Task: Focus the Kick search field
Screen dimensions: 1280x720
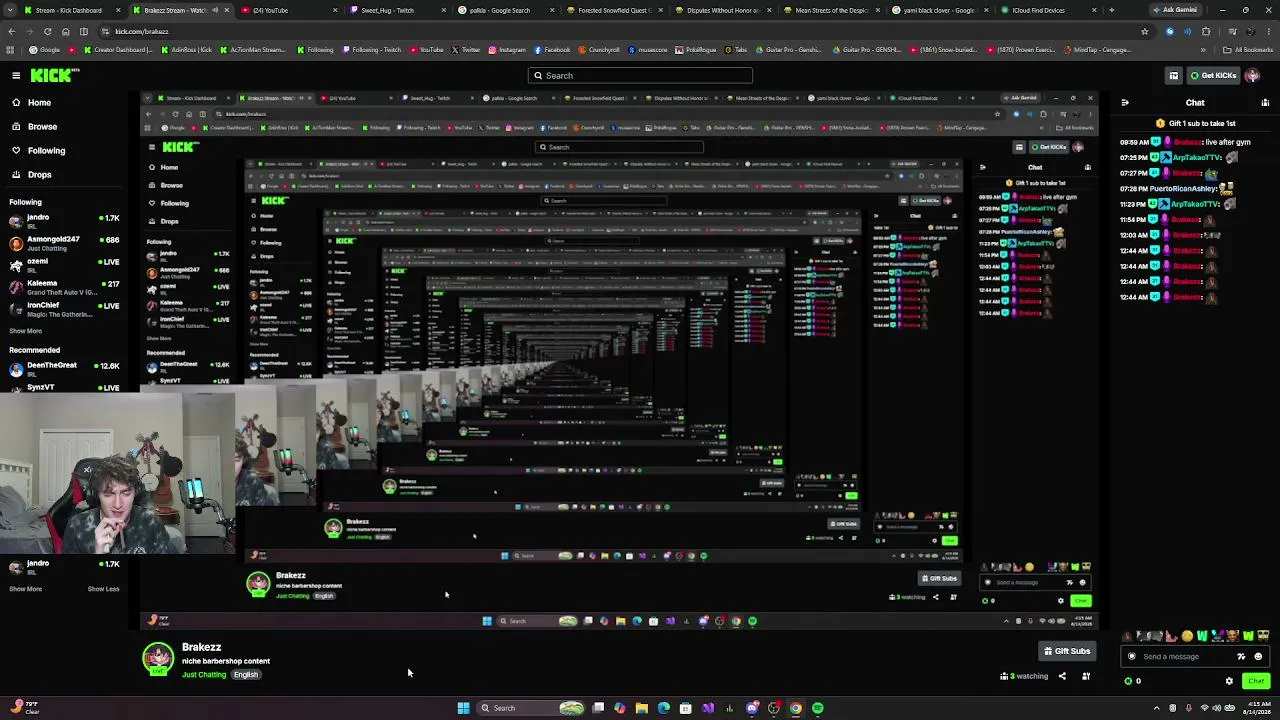Action: [x=640, y=75]
